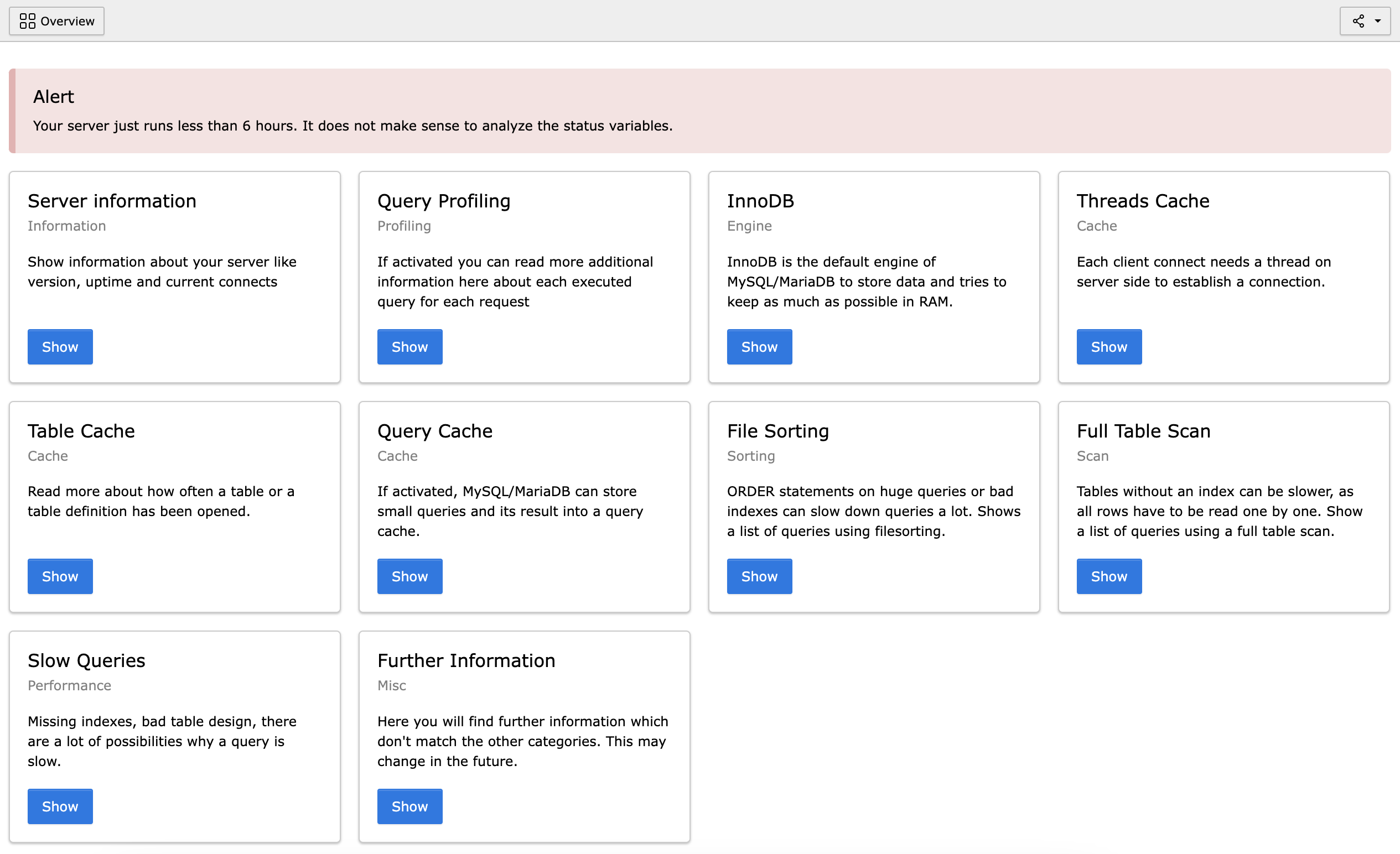Show the Server information details
The image size is (1400, 854).
coord(60,346)
